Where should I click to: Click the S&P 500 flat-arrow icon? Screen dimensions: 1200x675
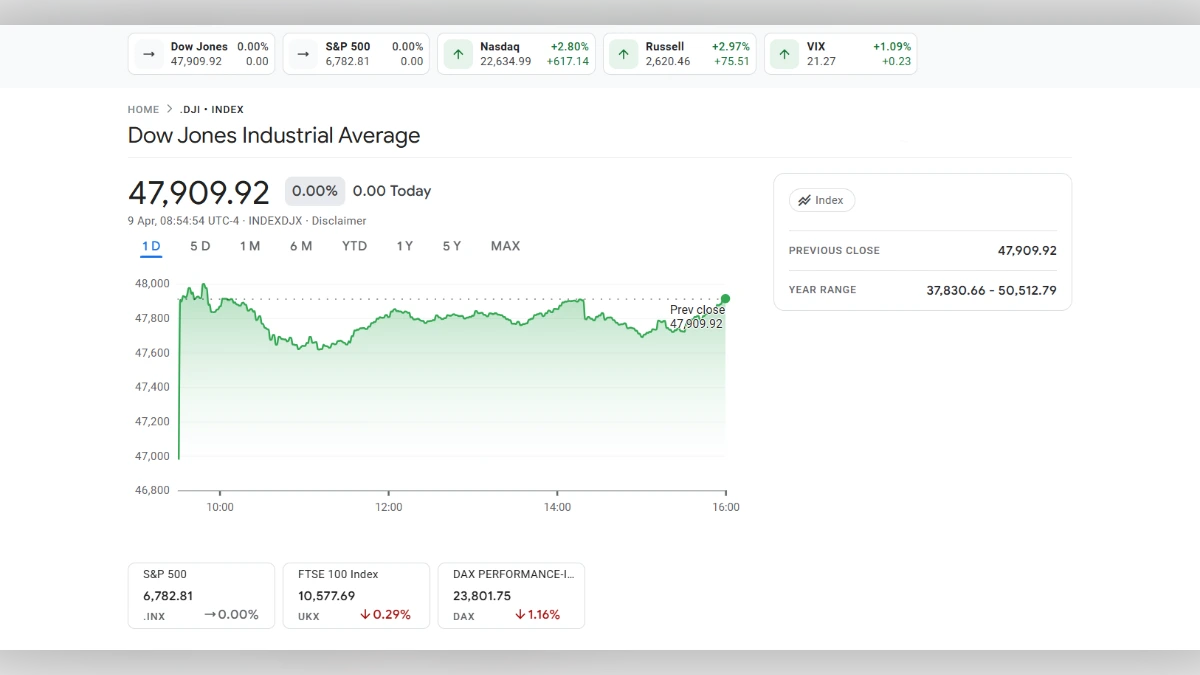click(x=302, y=54)
